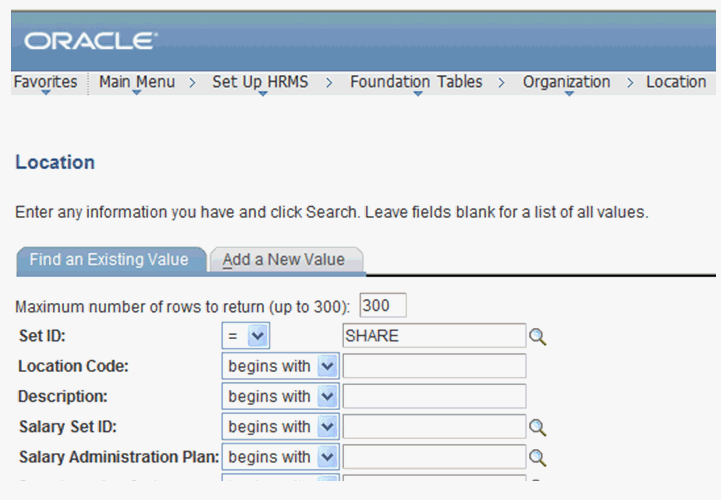Click the Location breadcrumb link

[x=676, y=82]
